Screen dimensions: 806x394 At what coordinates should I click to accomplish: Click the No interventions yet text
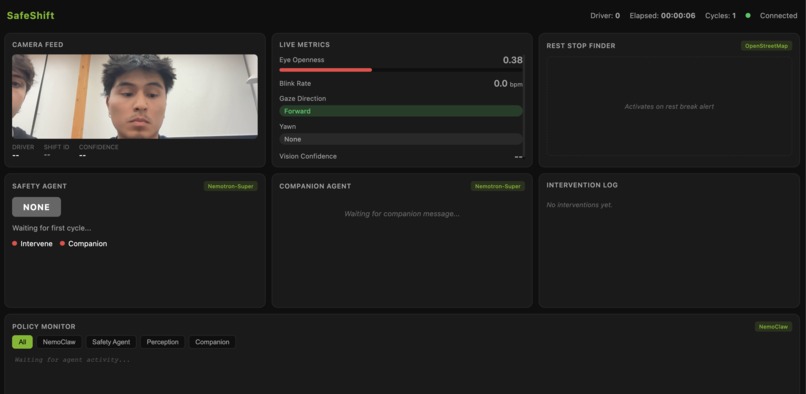point(579,205)
